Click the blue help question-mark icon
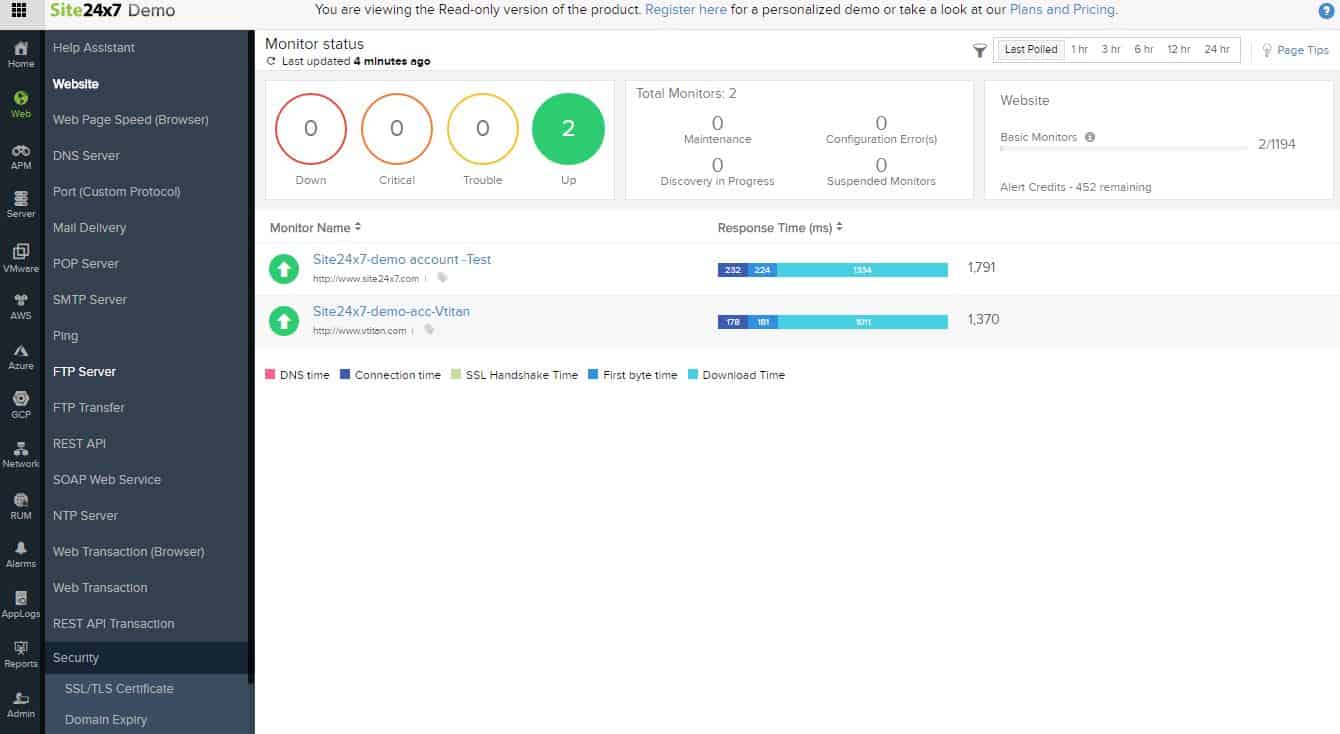1340x734 pixels. pos(1326,11)
